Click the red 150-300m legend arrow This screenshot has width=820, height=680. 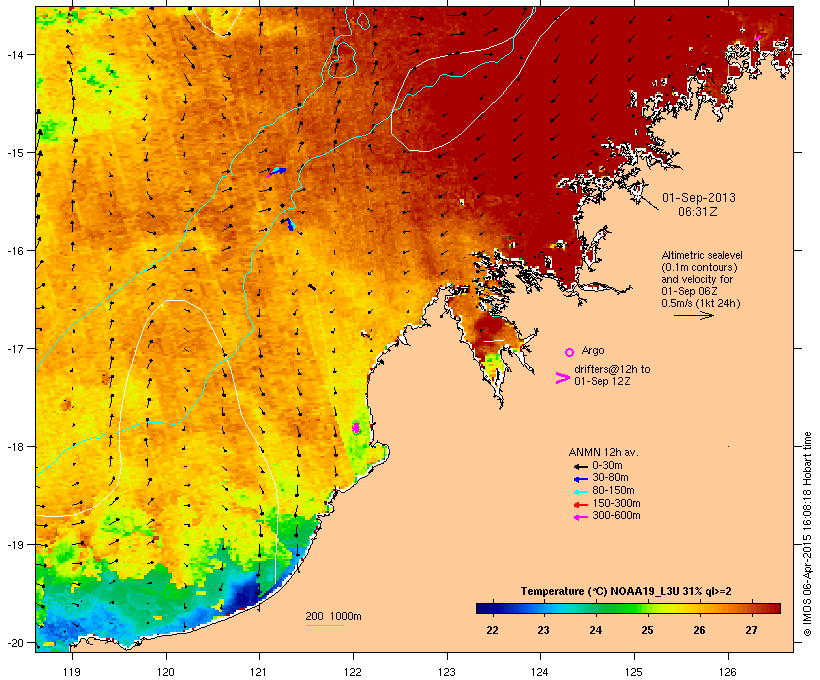pyautogui.click(x=580, y=505)
